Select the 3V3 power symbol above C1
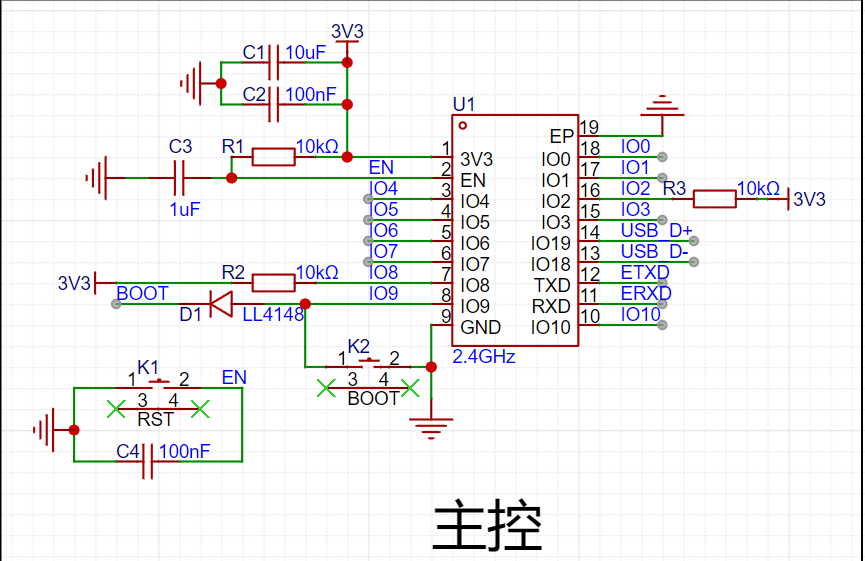This screenshot has height=561, width=865. [347, 39]
